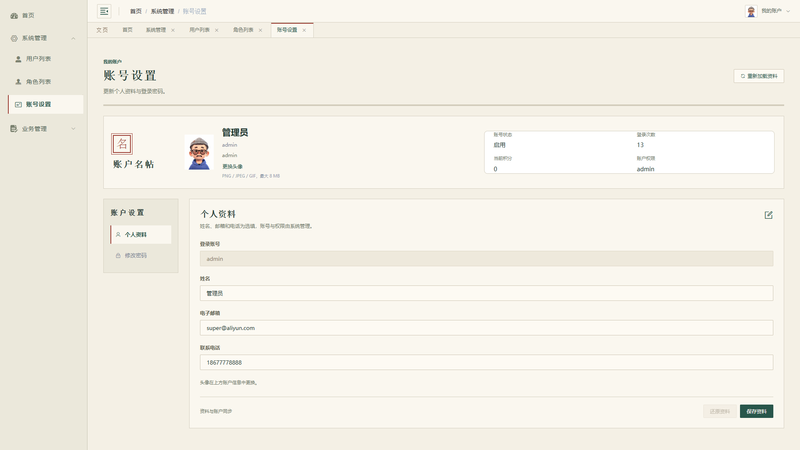Click breadcrumb 系统管理 link
Image resolution: width=800 pixels, height=450 pixels.
point(162,11)
